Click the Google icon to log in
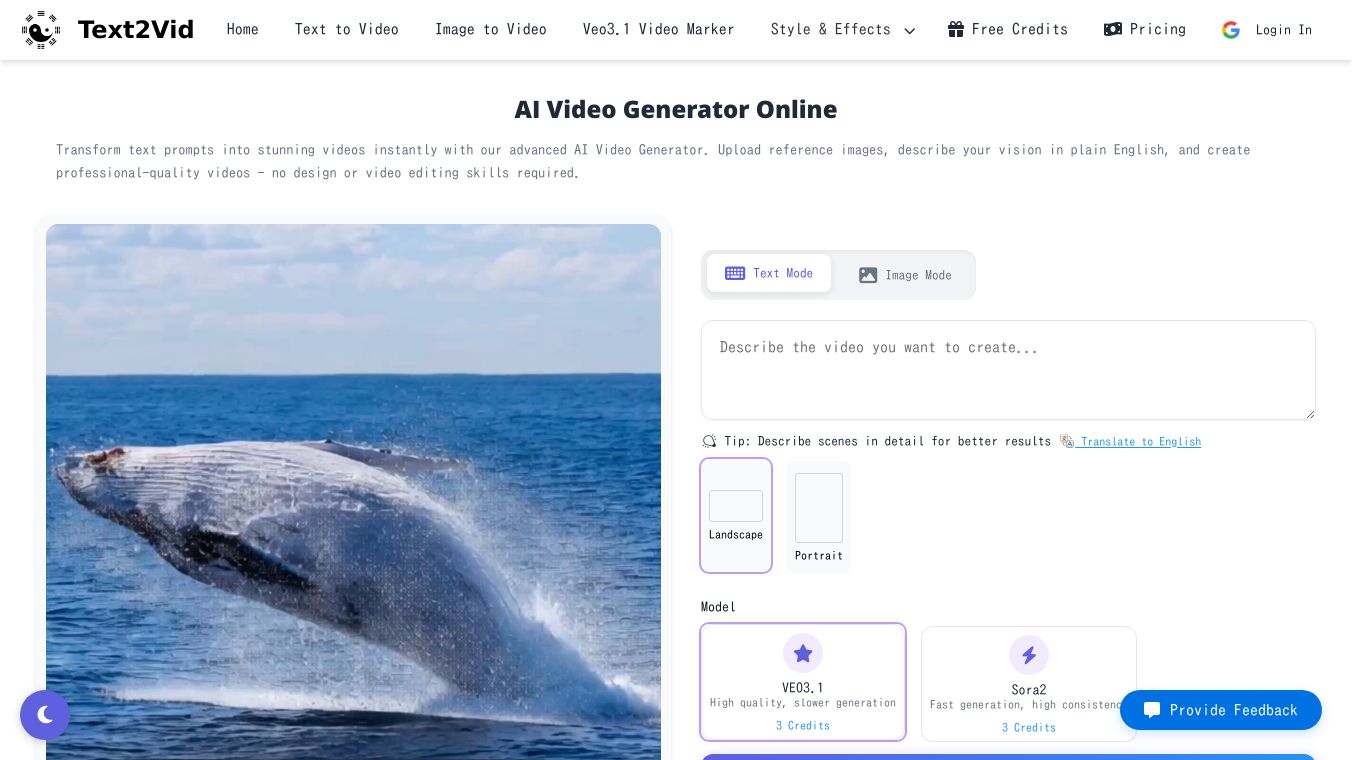The height and width of the screenshot is (760, 1352). click(x=1231, y=30)
